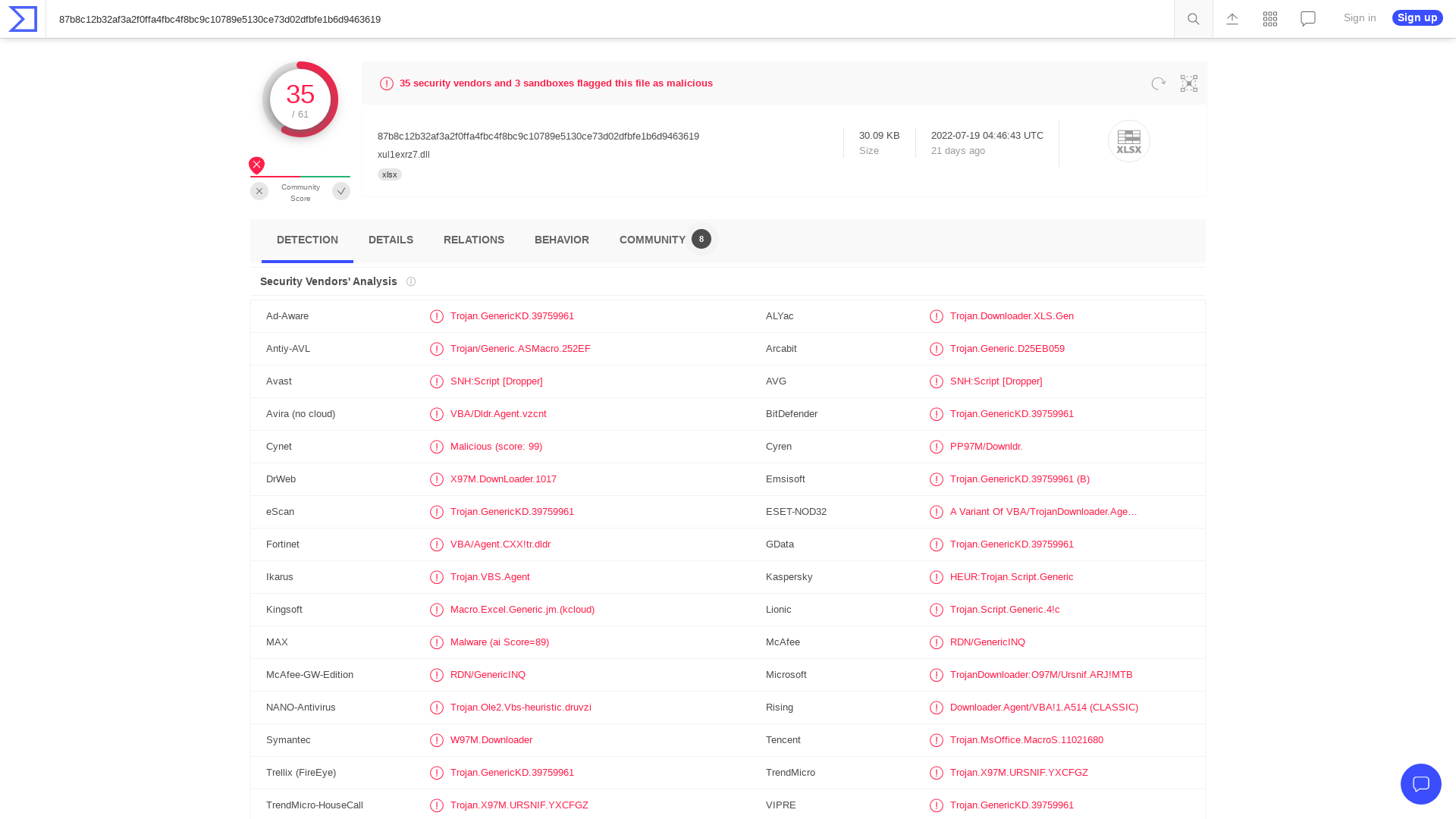Click the info icon next to Security Vendors' Analysis
This screenshot has height=819, width=1456.
tap(410, 281)
